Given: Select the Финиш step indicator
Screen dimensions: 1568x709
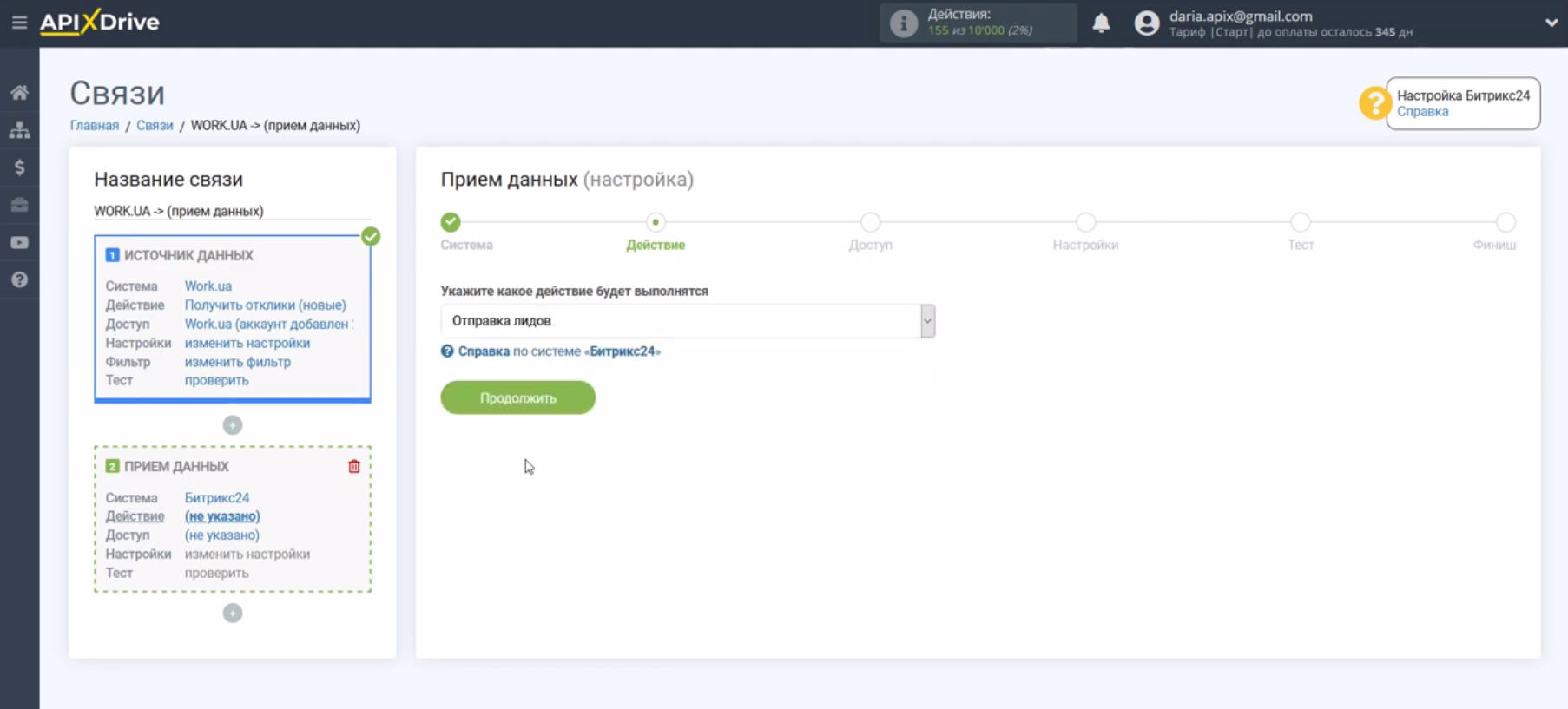Looking at the screenshot, I should pos(1506,223).
